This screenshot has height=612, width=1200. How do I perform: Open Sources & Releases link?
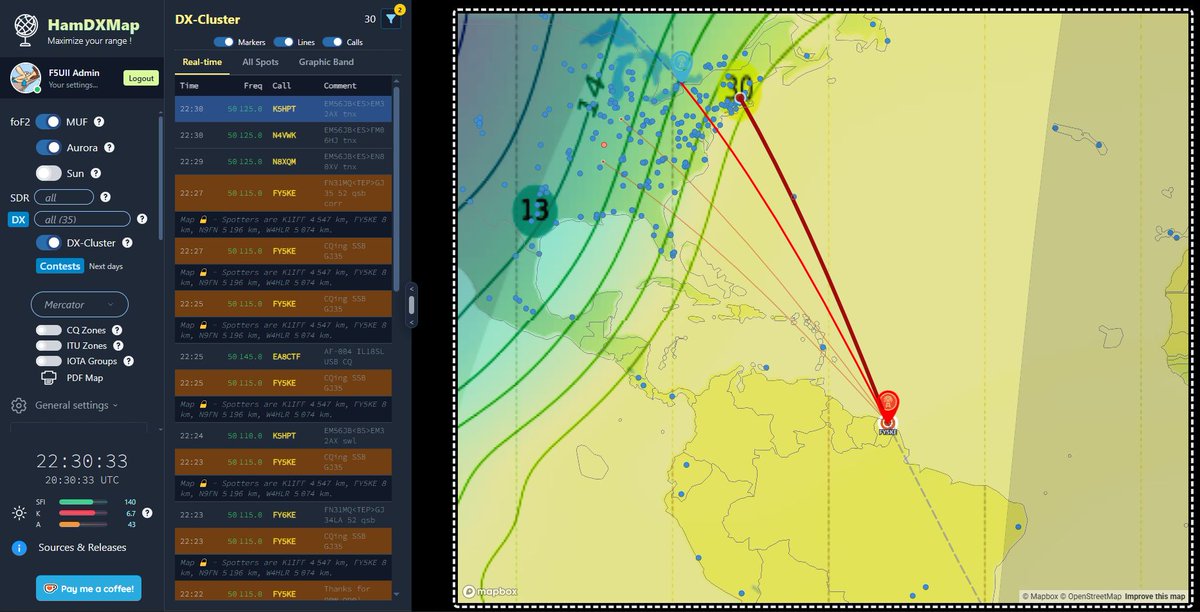(x=82, y=547)
